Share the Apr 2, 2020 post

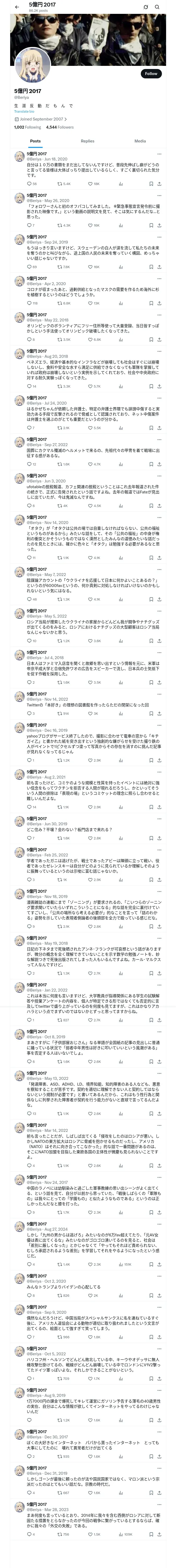pos(160,303)
